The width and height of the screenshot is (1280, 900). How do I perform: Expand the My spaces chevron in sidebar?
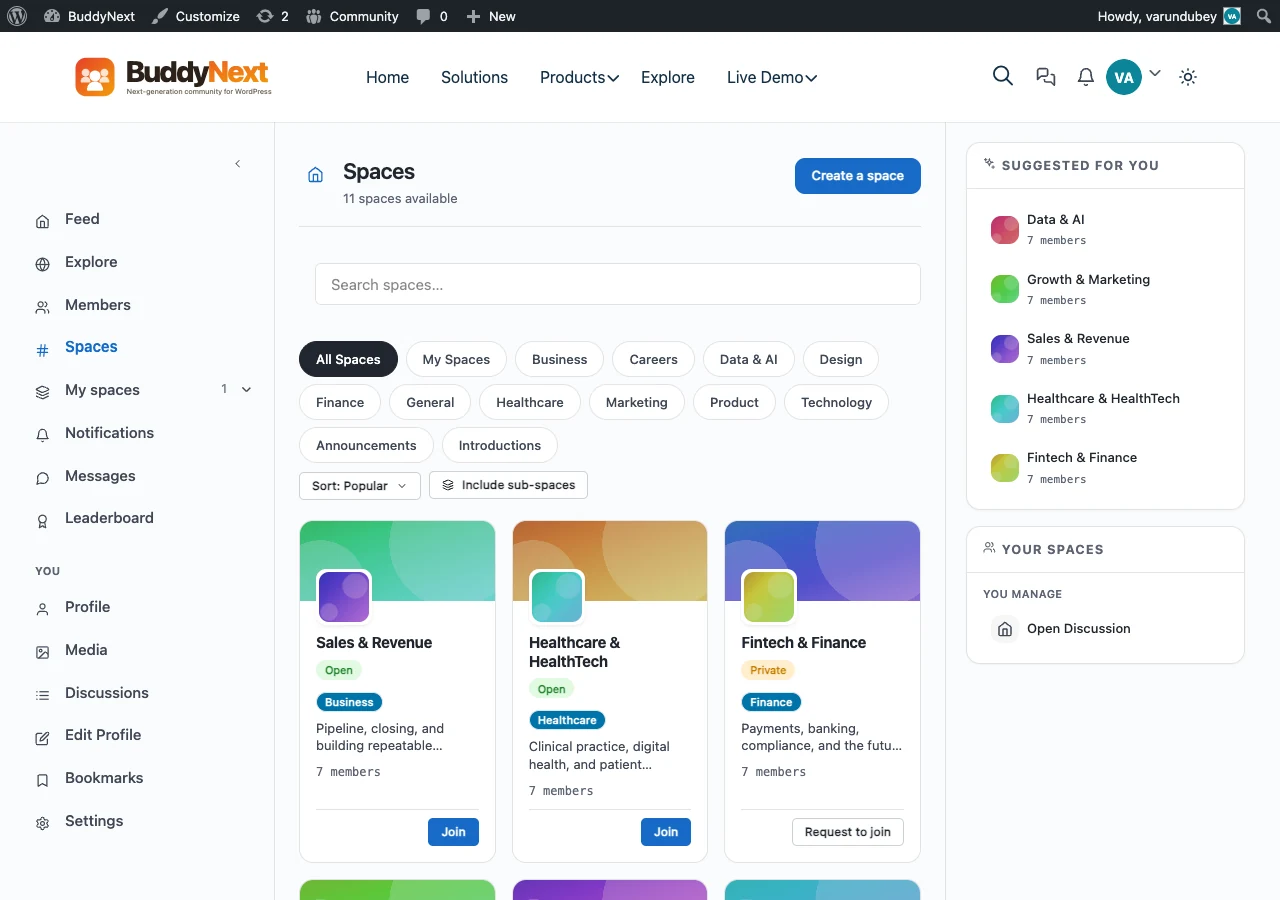tap(246, 390)
